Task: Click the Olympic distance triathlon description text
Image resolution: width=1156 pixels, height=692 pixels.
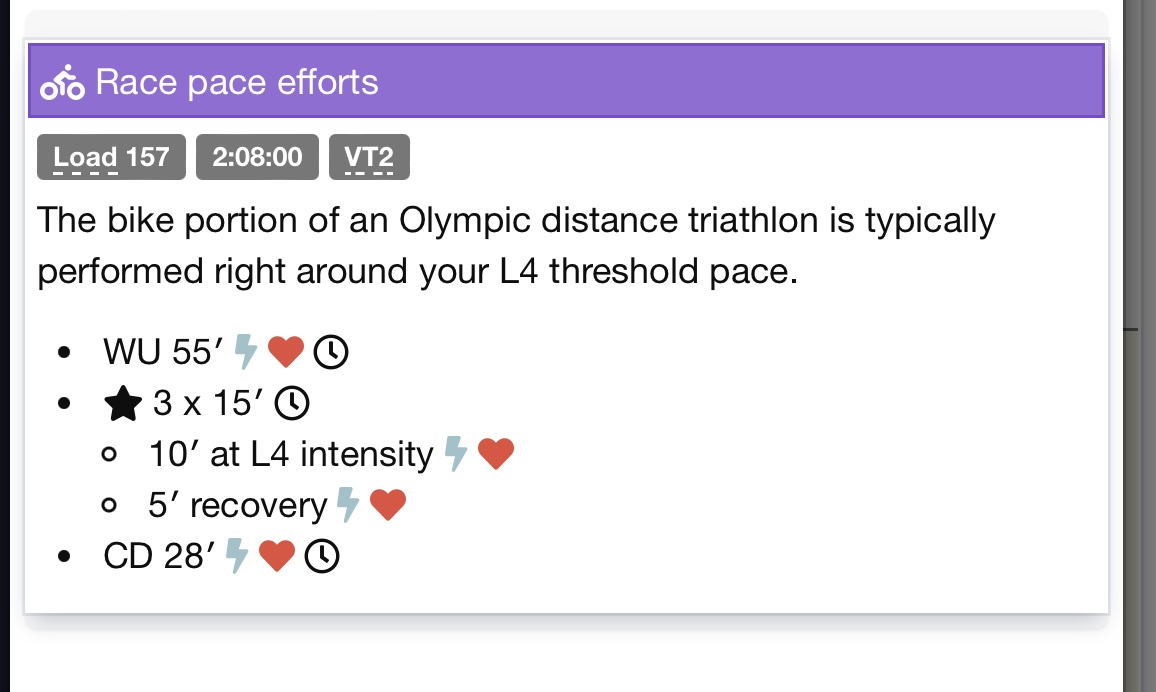Action: (x=516, y=245)
